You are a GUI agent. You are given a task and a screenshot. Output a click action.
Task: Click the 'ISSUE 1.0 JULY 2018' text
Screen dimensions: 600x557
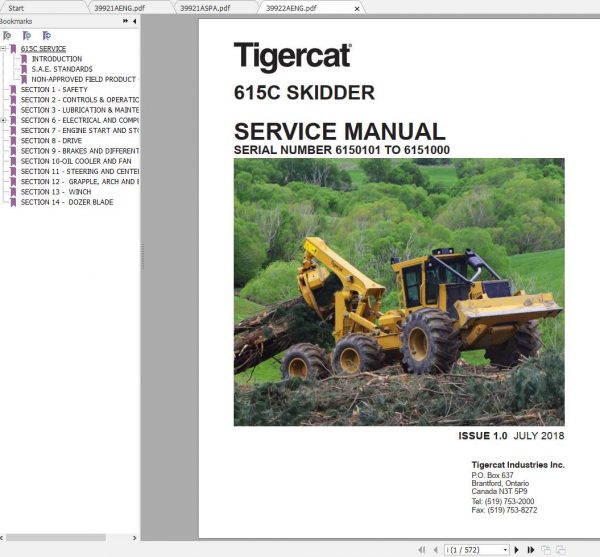(511, 436)
